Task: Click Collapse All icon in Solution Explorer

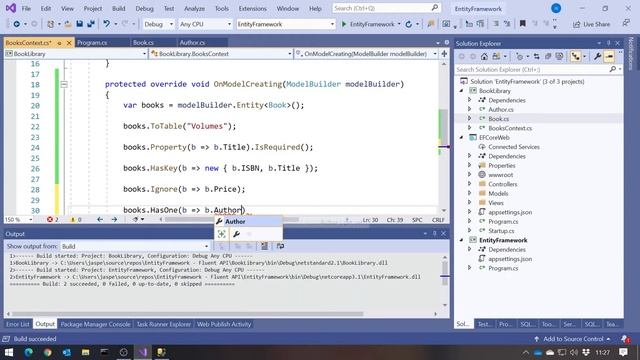Action: coord(548,57)
